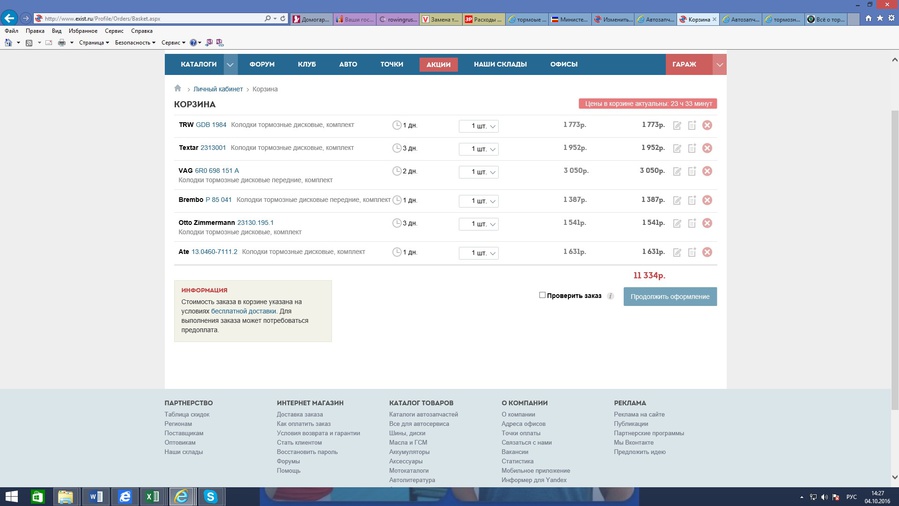Click the browser address bar
Viewport: 899px width, 506px height.
(x=154, y=18)
